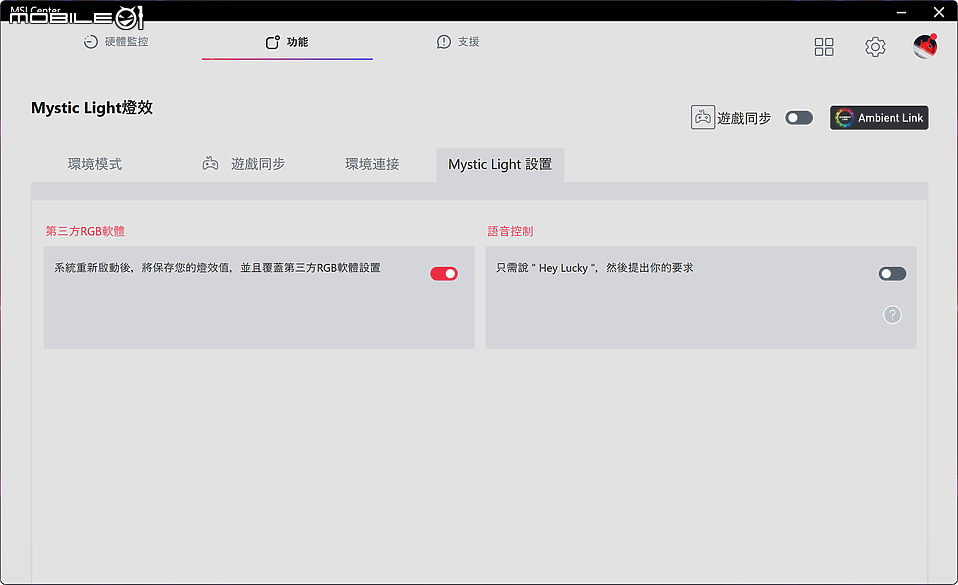Click the Mystic Light燈效 page title
The height and width of the screenshot is (585, 958).
point(92,108)
